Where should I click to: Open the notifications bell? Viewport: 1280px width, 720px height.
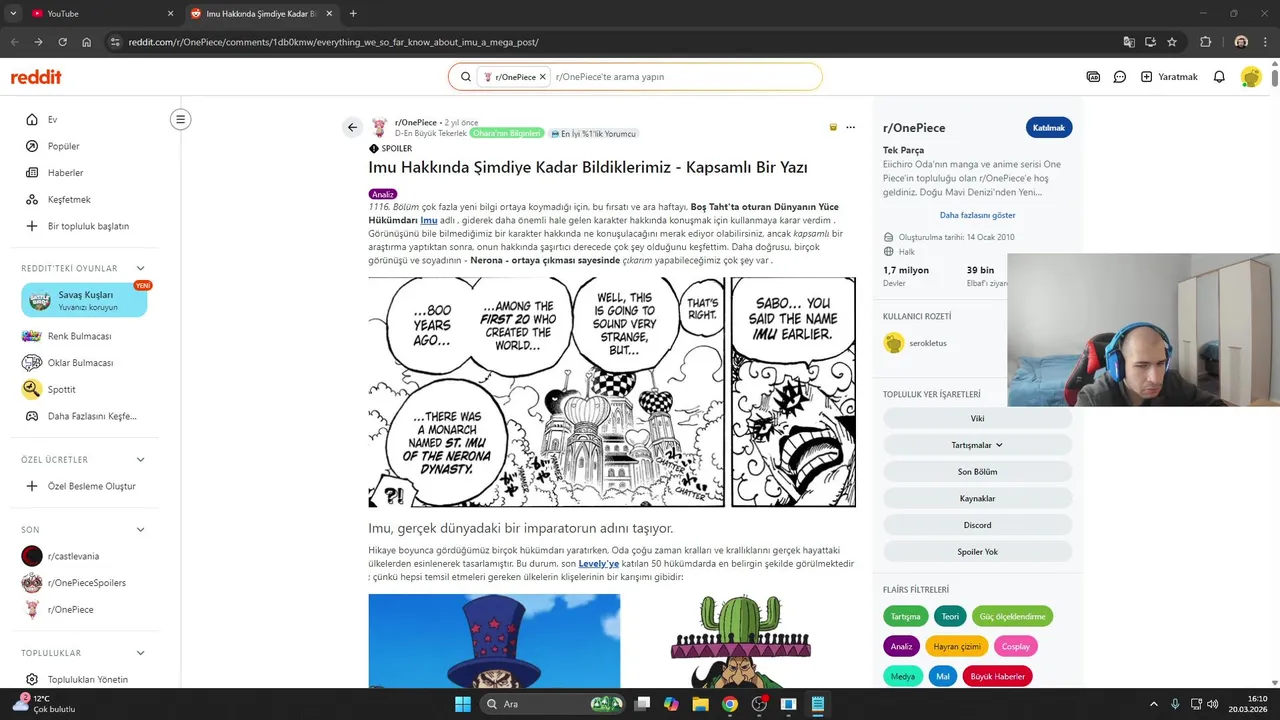coord(1219,77)
